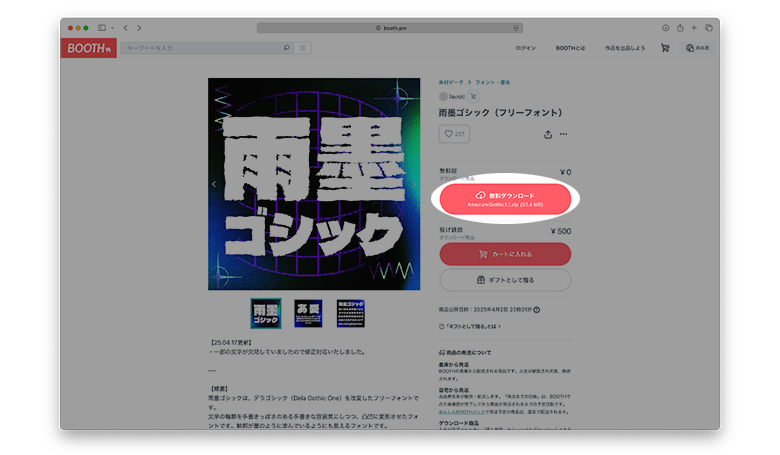Click the booth.pm address bar
The width and height of the screenshot is (780, 455).
pyautogui.click(x=390, y=28)
